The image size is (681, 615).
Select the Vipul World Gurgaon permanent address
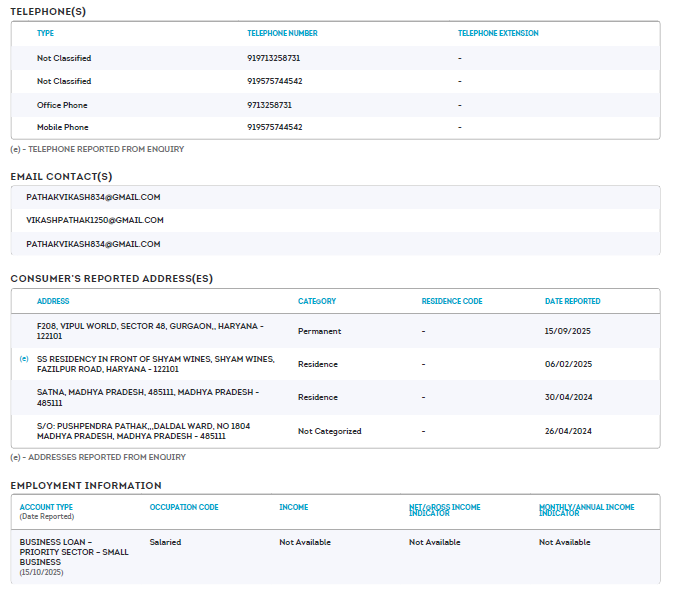click(x=150, y=331)
